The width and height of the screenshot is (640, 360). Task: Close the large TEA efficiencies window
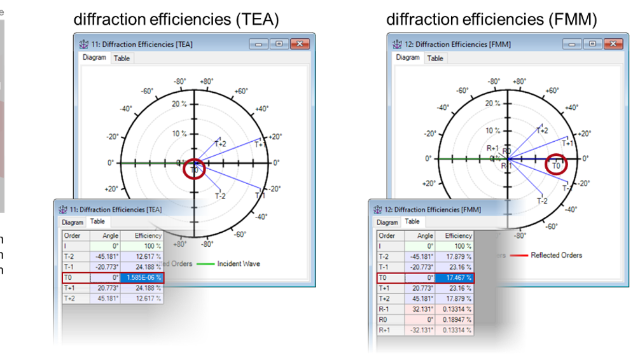[300, 44]
